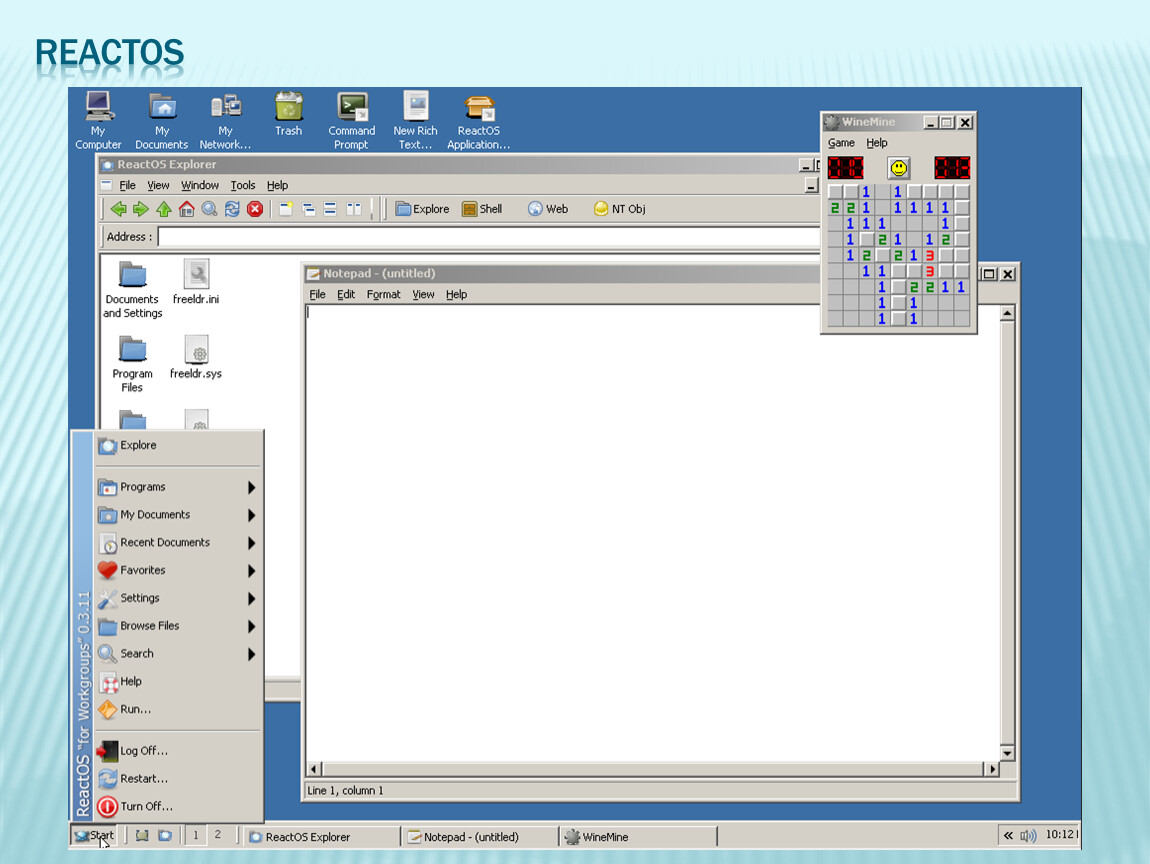Choose Log Off... from the Start menu

point(178,751)
